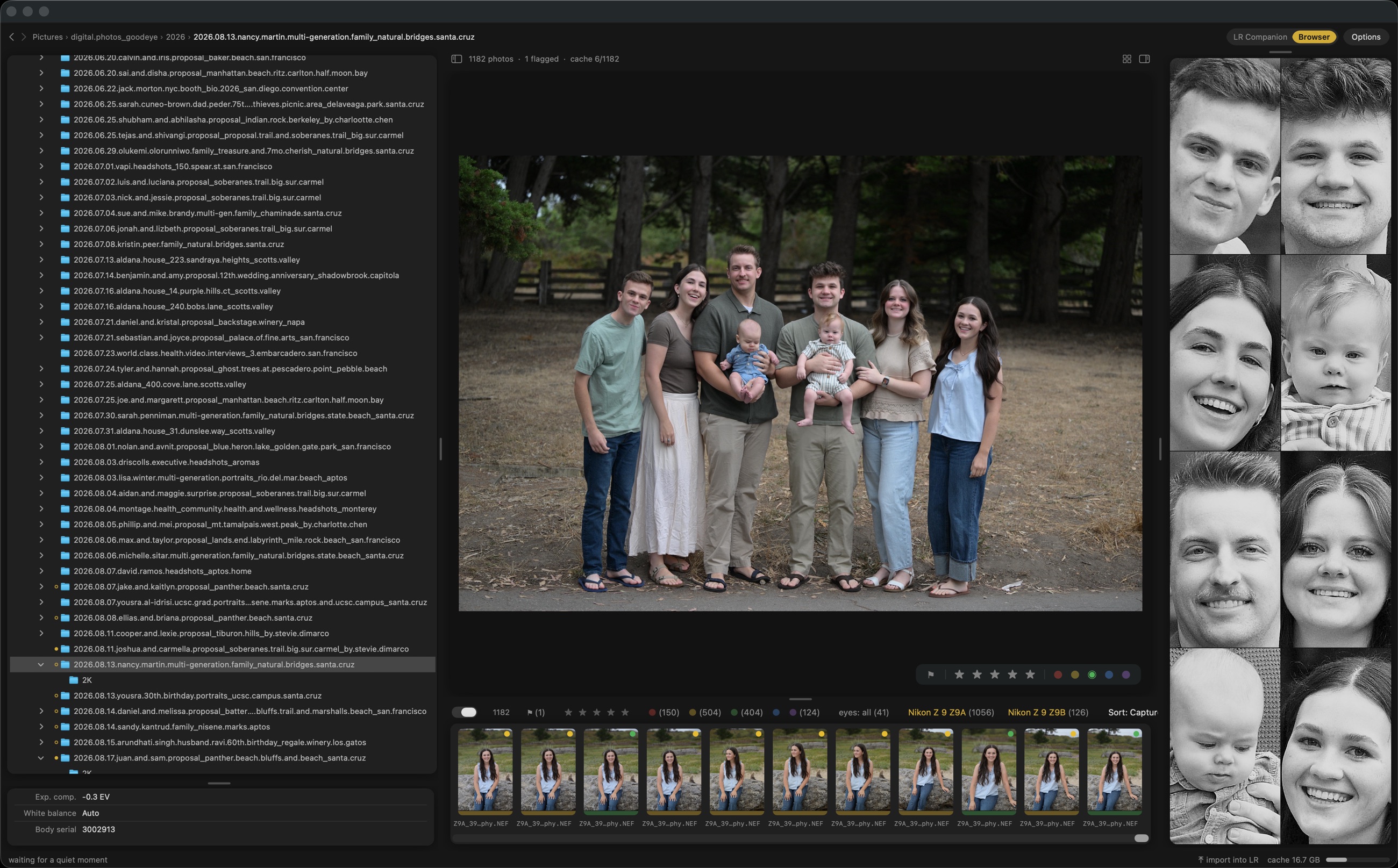Collapse the 2026.08.13.nancy.martin folder

(41, 665)
